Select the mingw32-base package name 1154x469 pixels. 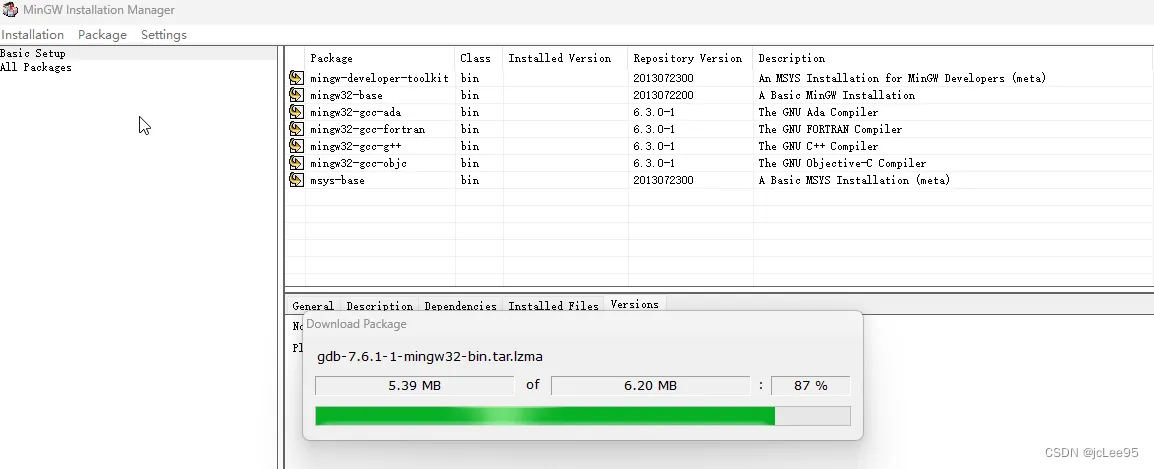coord(346,95)
